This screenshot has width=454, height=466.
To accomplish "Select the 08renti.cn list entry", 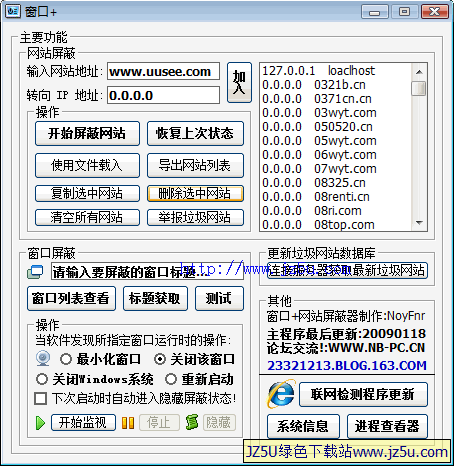I will [335, 197].
